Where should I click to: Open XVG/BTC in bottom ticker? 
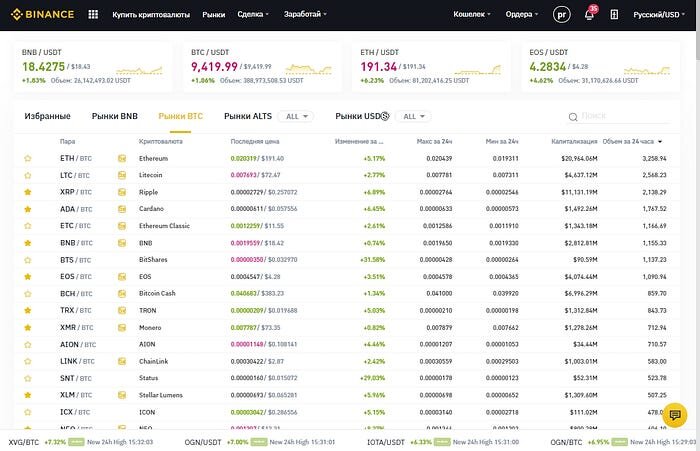pyautogui.click(x=24, y=442)
